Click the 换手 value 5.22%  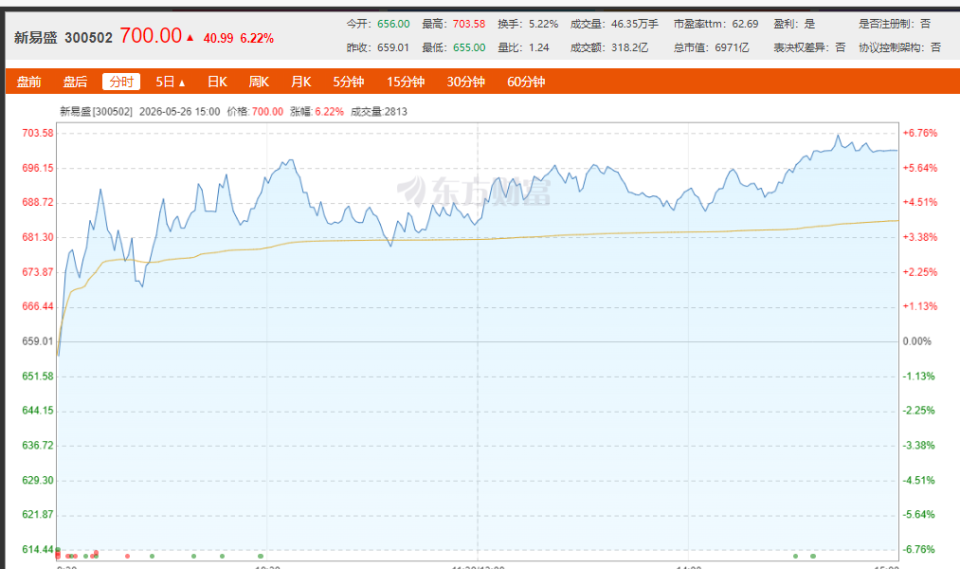[x=544, y=24]
